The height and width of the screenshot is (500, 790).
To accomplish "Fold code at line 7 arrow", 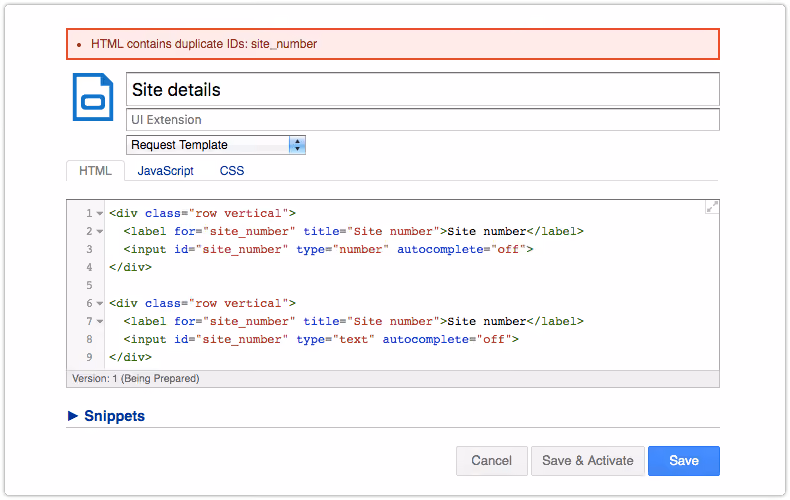I will (x=100, y=322).
